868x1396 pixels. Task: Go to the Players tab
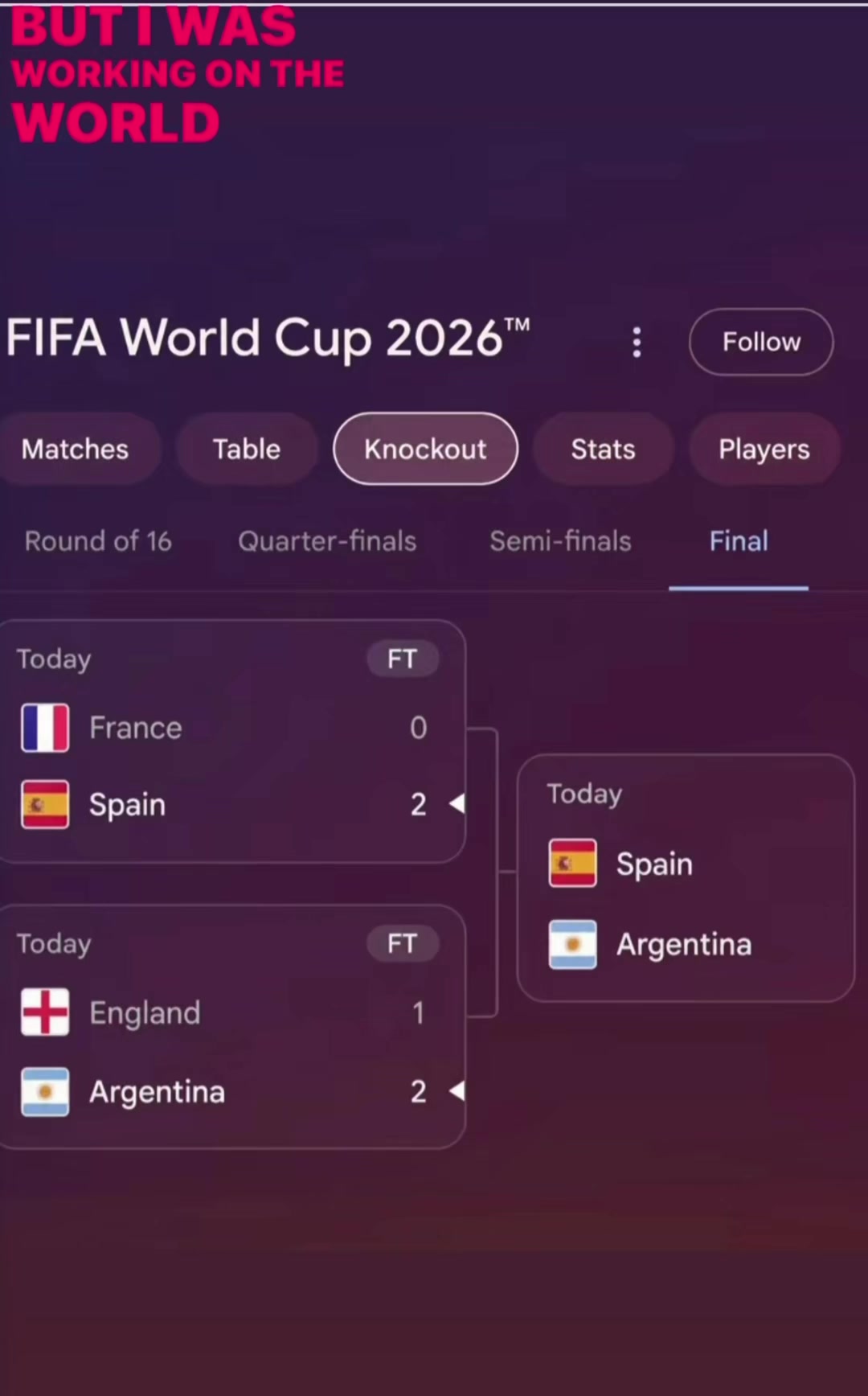(764, 449)
